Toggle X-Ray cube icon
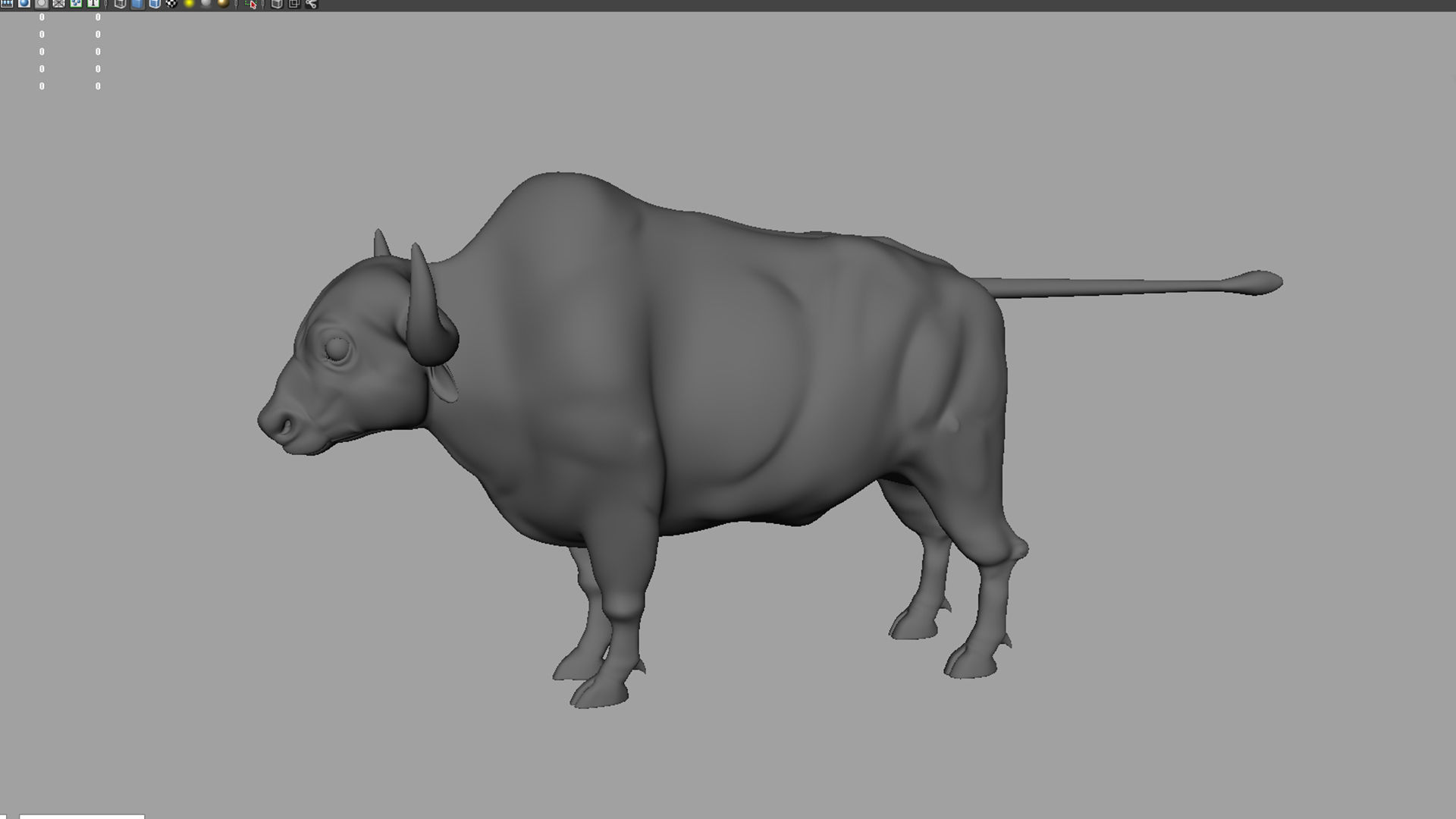1456x819 pixels. [277, 3]
